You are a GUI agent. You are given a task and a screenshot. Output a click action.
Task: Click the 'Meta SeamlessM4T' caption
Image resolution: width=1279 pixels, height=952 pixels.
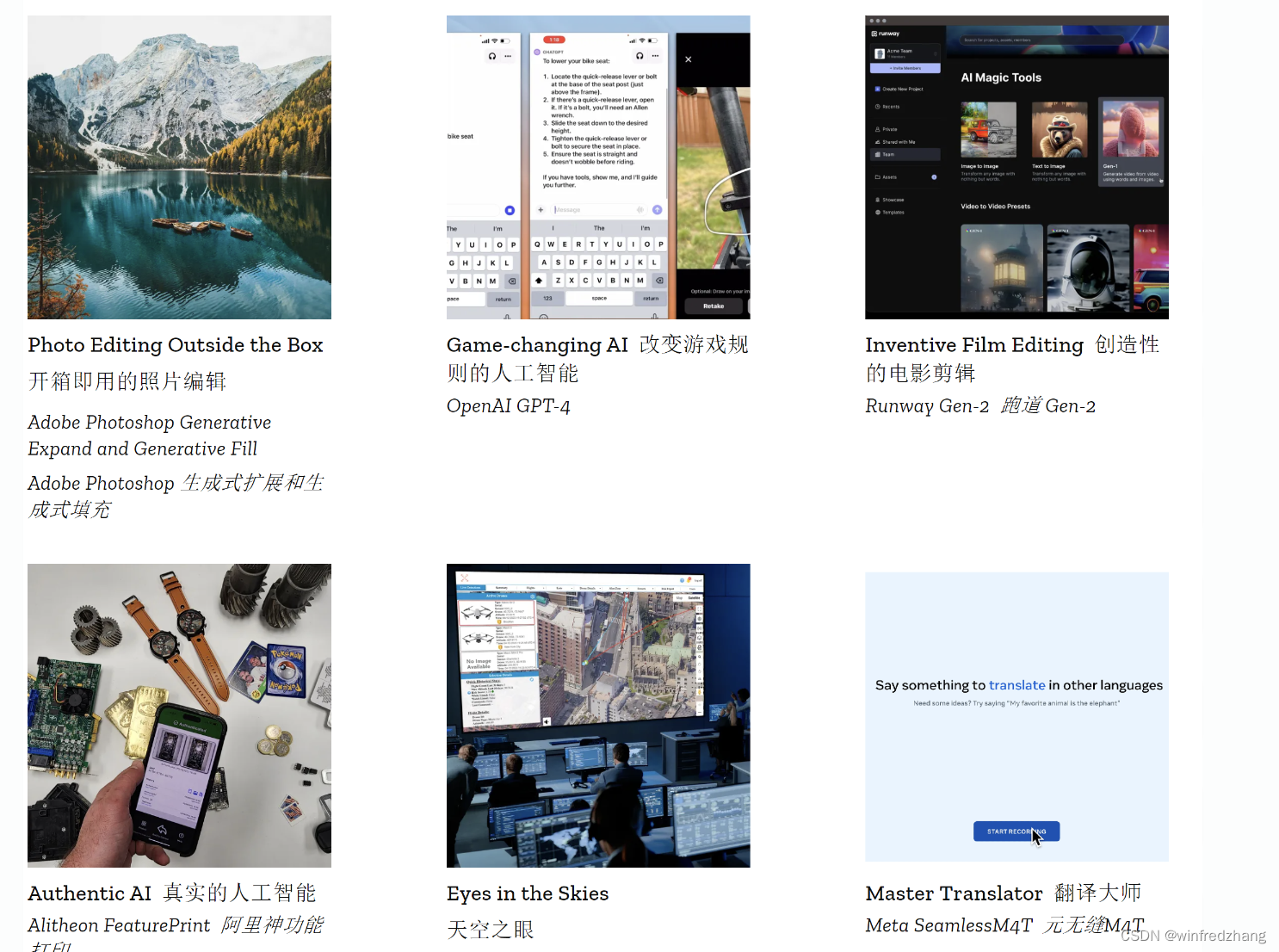pyautogui.click(x=948, y=925)
